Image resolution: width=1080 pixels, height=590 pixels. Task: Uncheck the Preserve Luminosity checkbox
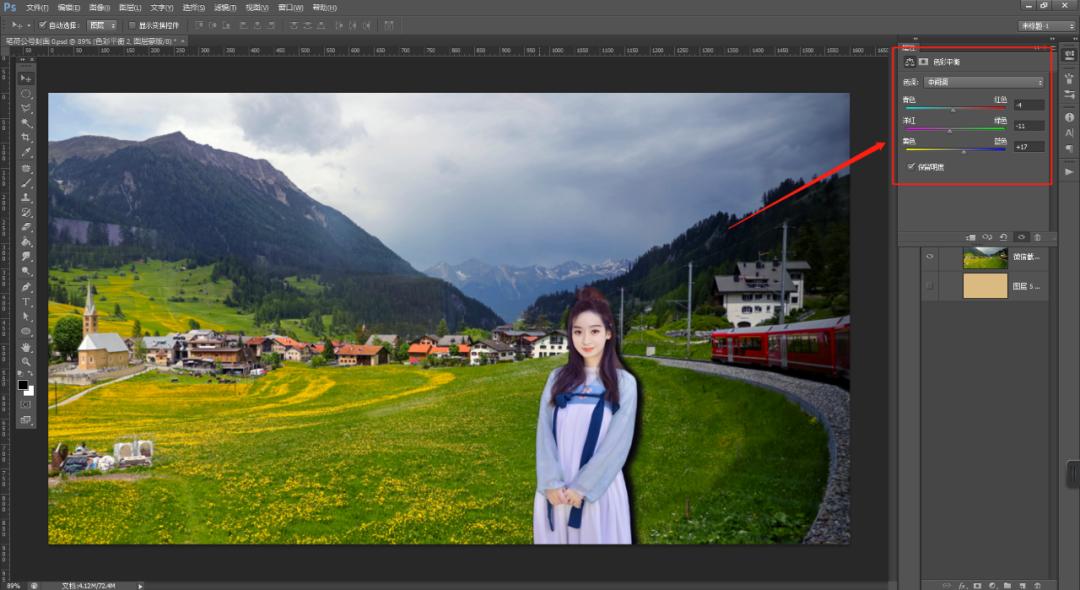(x=911, y=167)
